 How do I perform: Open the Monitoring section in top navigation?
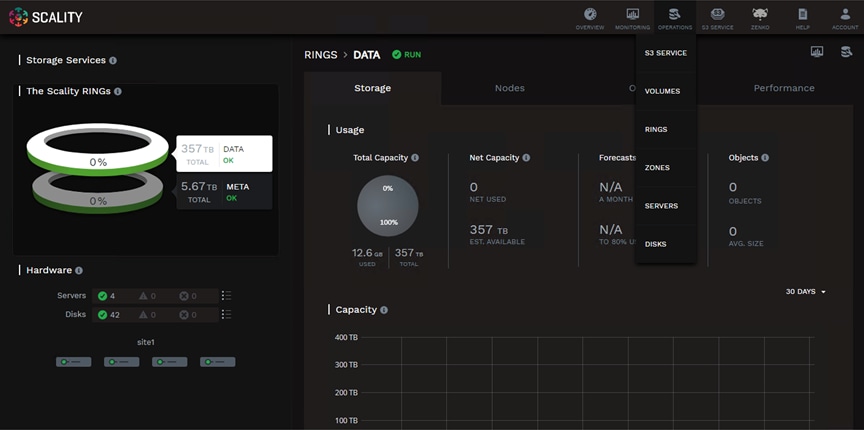pos(633,18)
